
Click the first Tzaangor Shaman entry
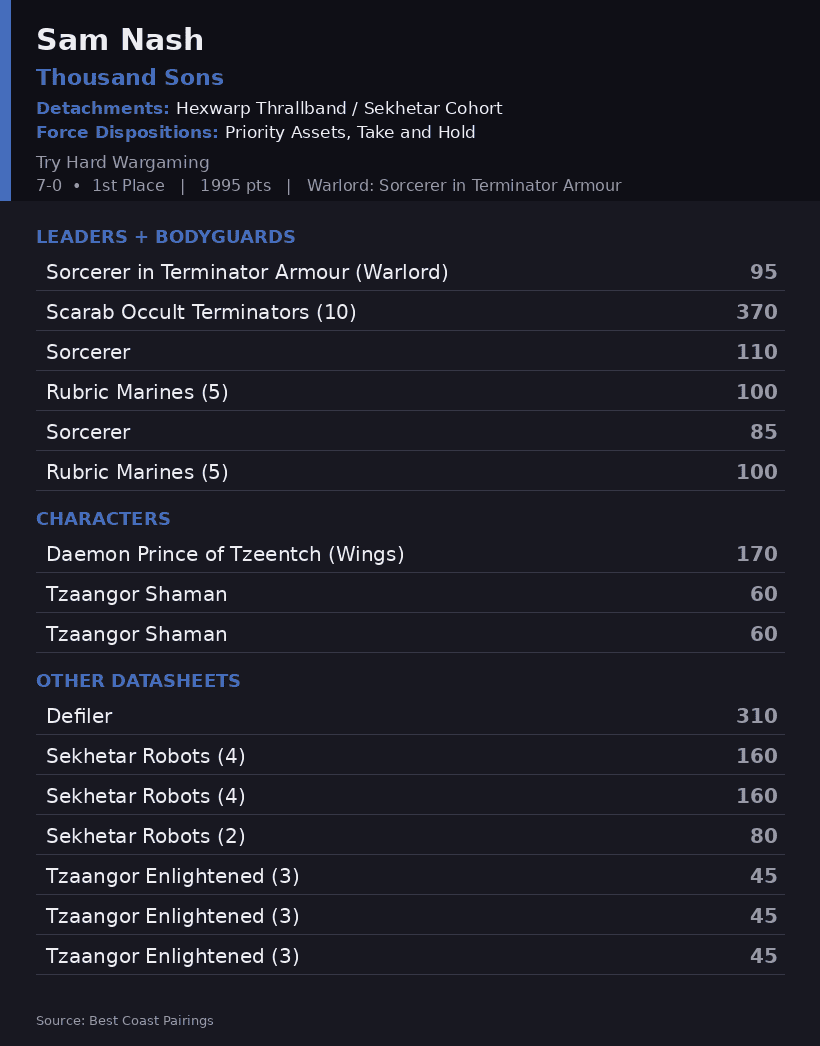click(x=410, y=594)
